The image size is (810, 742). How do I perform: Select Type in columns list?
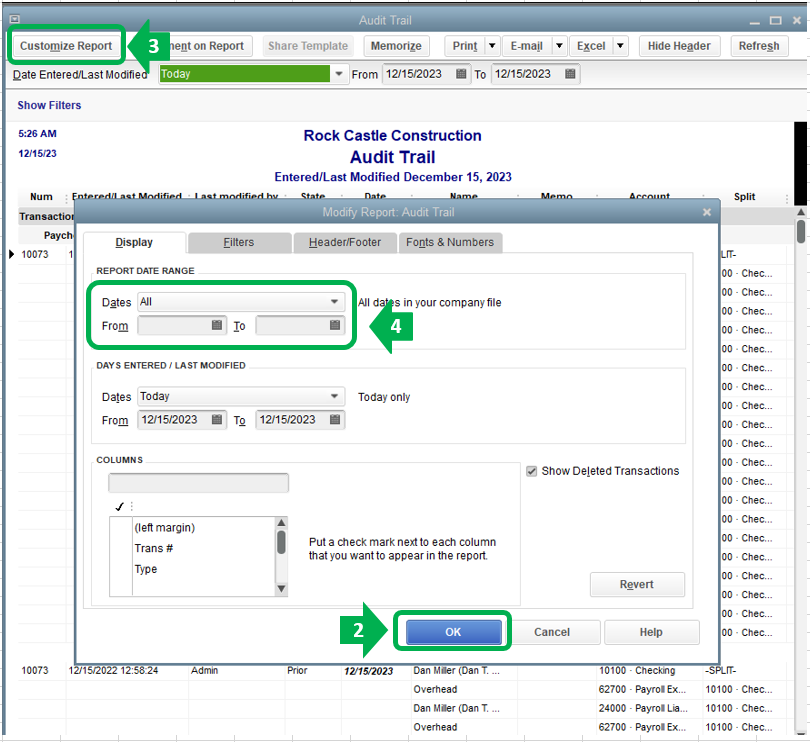146,569
